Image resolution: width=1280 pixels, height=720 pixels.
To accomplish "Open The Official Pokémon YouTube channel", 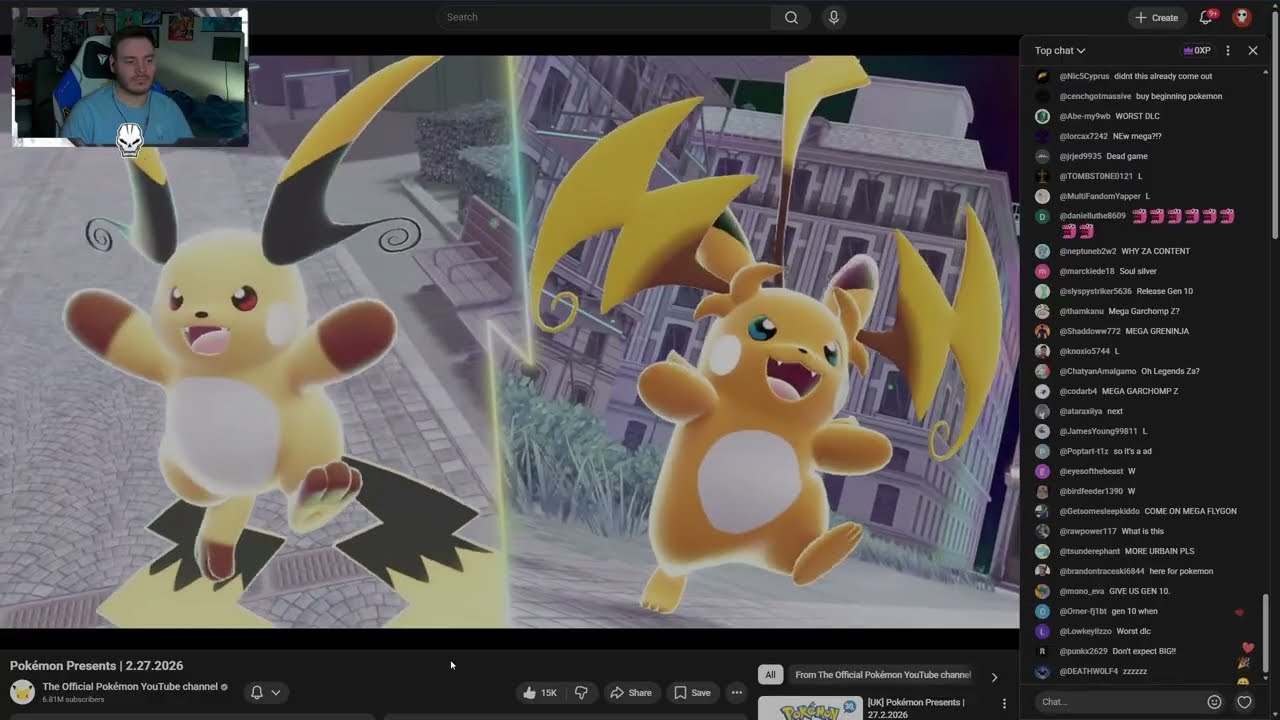I will click(x=130, y=687).
